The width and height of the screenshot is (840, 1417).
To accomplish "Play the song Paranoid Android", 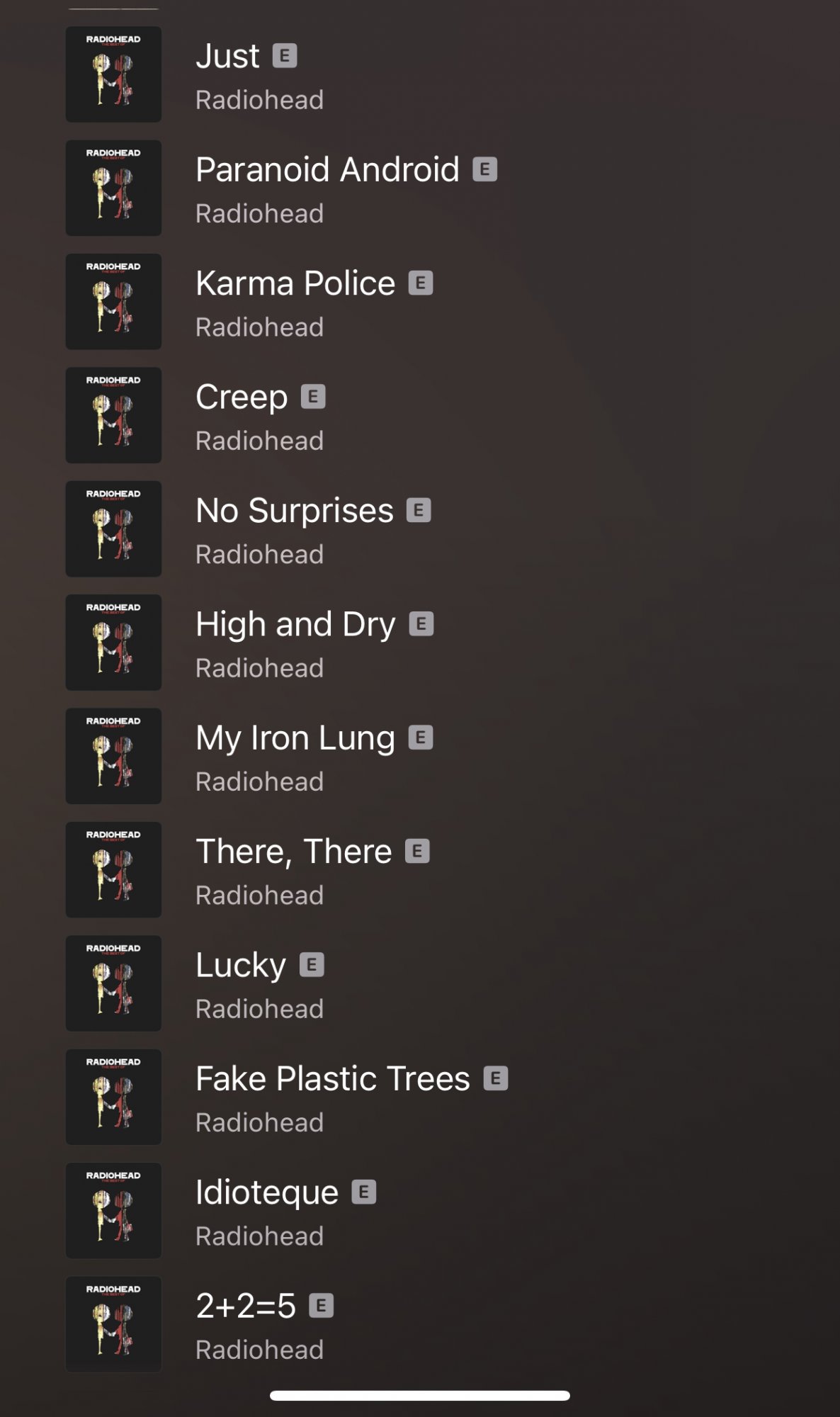I will [327, 170].
